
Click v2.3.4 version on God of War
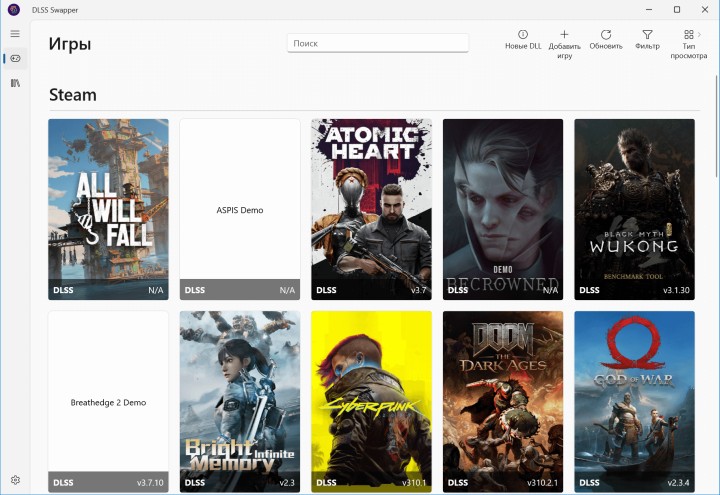(678, 483)
